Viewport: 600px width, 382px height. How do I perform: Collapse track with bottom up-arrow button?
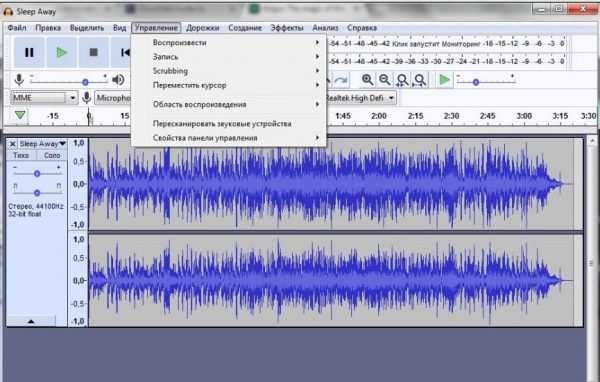click(31, 321)
